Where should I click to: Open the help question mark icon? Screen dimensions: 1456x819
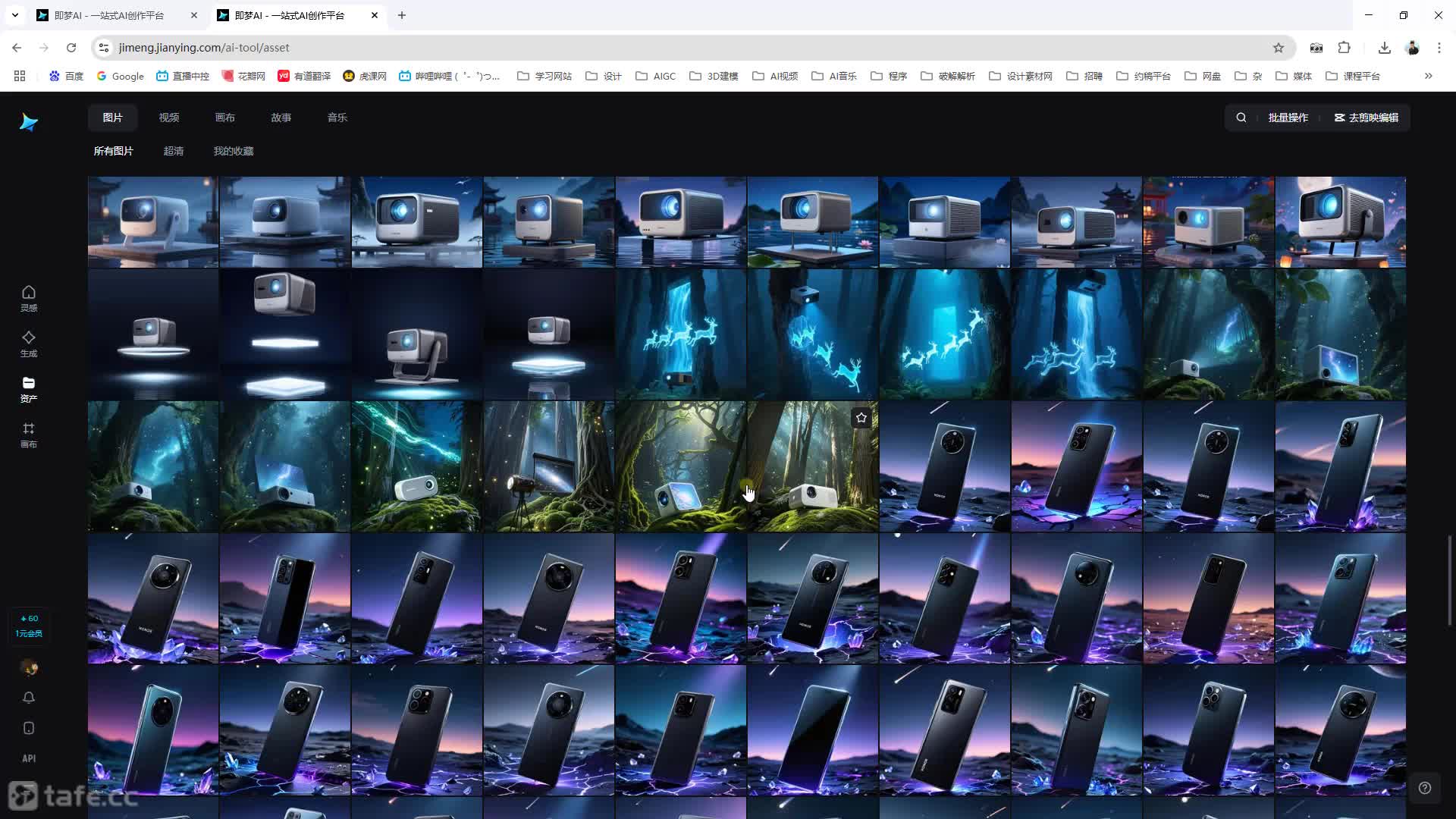coord(1425,788)
